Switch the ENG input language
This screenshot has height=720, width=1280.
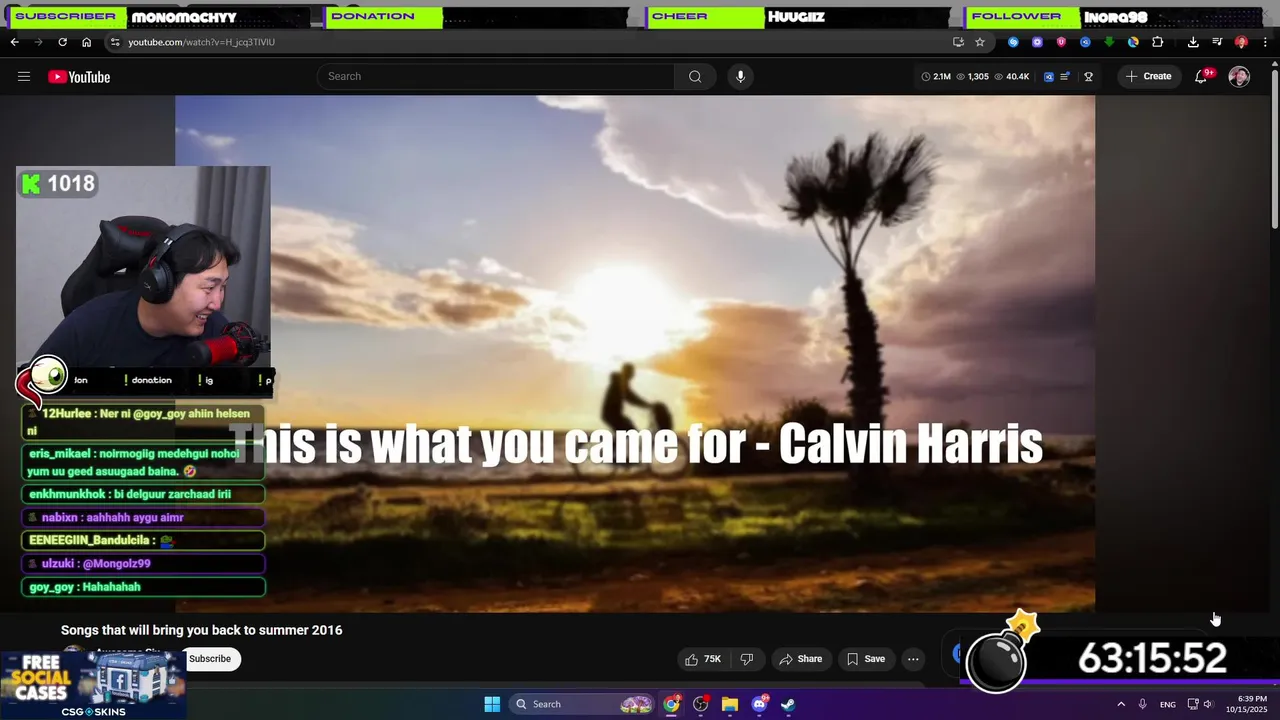pyautogui.click(x=1168, y=704)
